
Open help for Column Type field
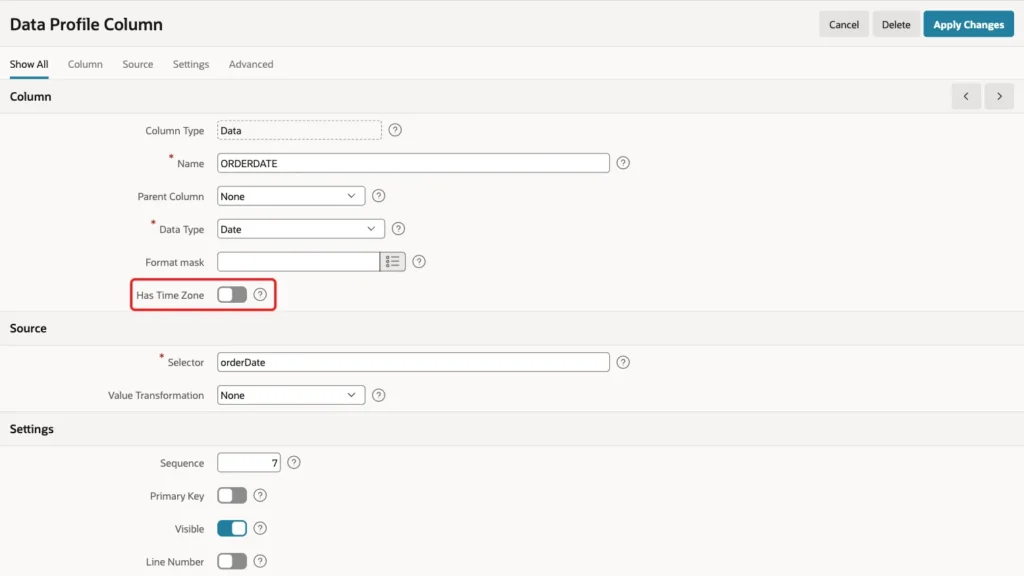click(395, 130)
